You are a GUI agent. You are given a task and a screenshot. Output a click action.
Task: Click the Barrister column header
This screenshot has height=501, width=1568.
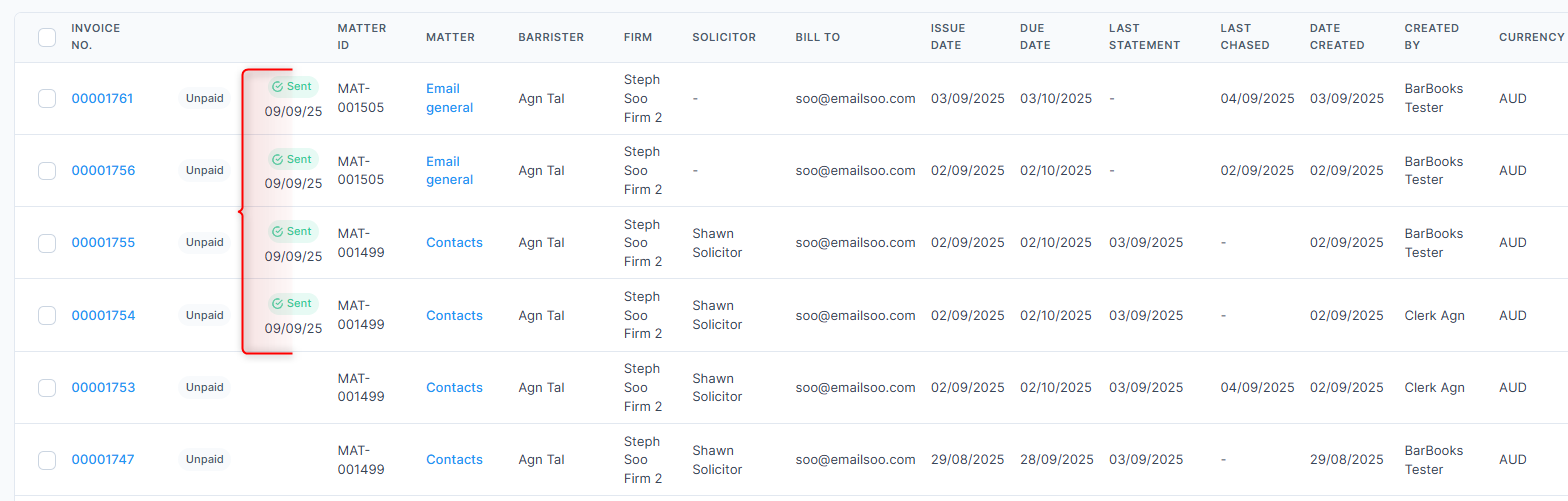551,37
